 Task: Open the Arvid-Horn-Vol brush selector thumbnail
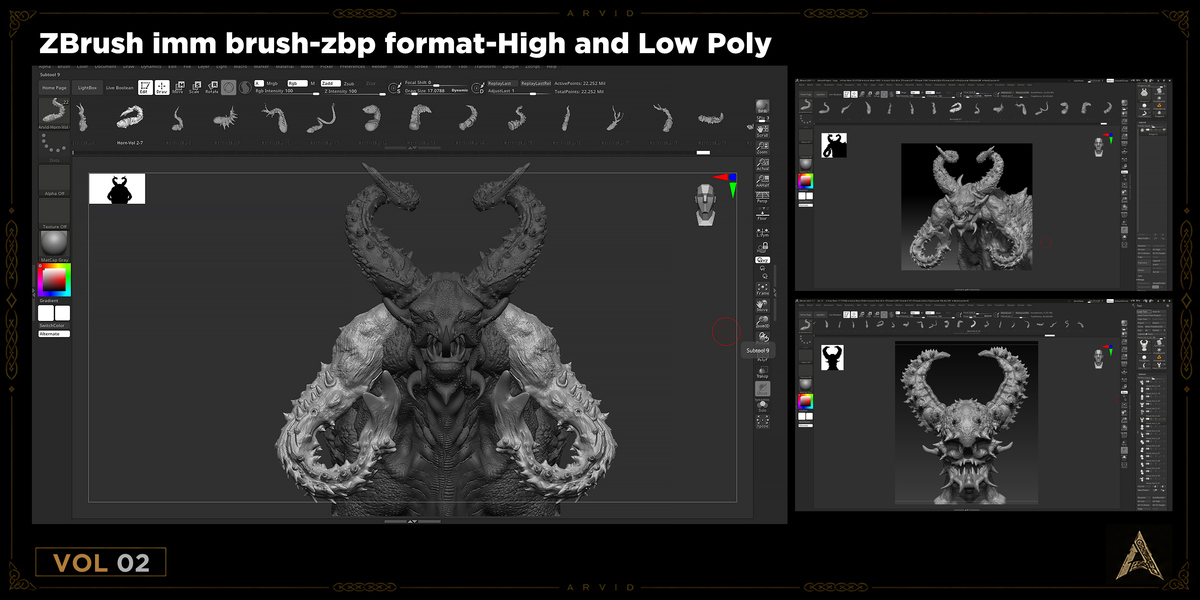[x=54, y=115]
